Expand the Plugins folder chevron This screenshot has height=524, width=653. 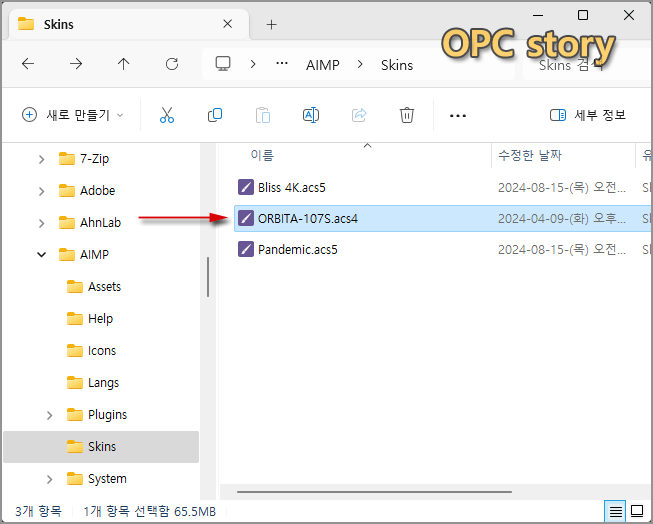tap(49, 415)
